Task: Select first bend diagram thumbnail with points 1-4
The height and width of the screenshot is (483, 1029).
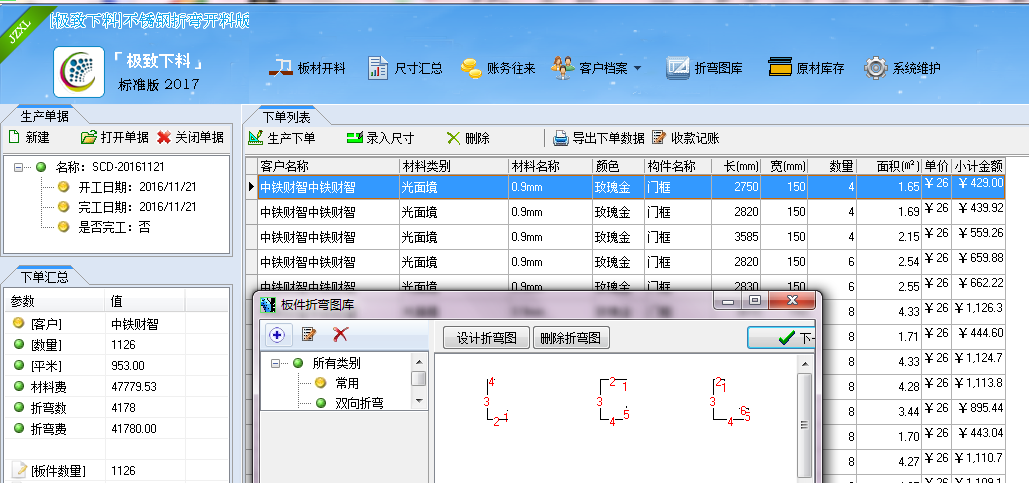Action: pyautogui.click(x=496, y=402)
